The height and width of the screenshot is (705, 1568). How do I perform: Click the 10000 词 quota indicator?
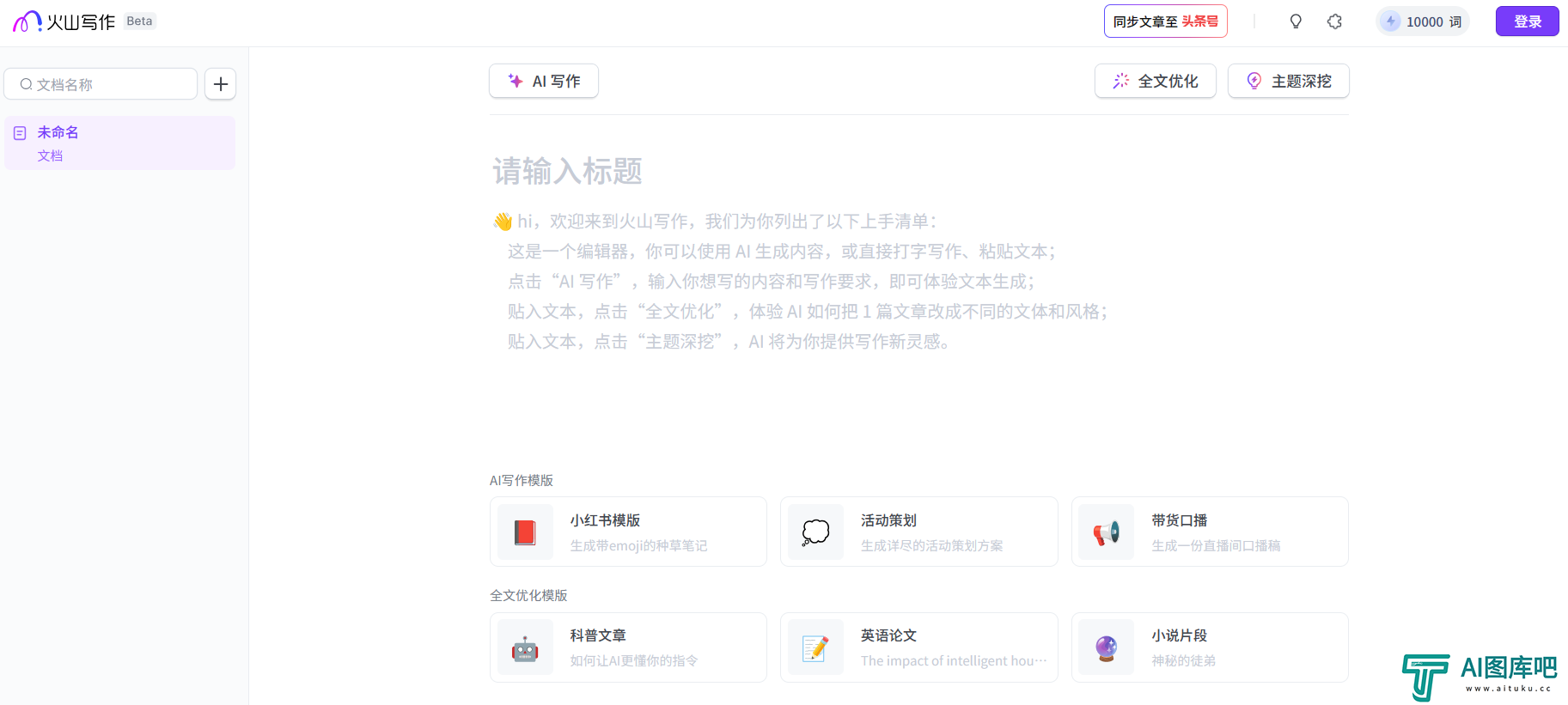(1423, 21)
